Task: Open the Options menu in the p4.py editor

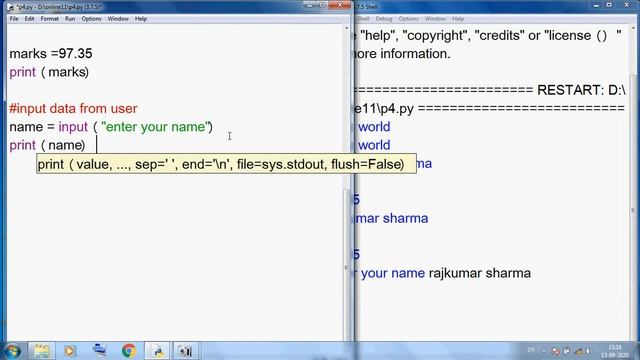Action: (91, 19)
